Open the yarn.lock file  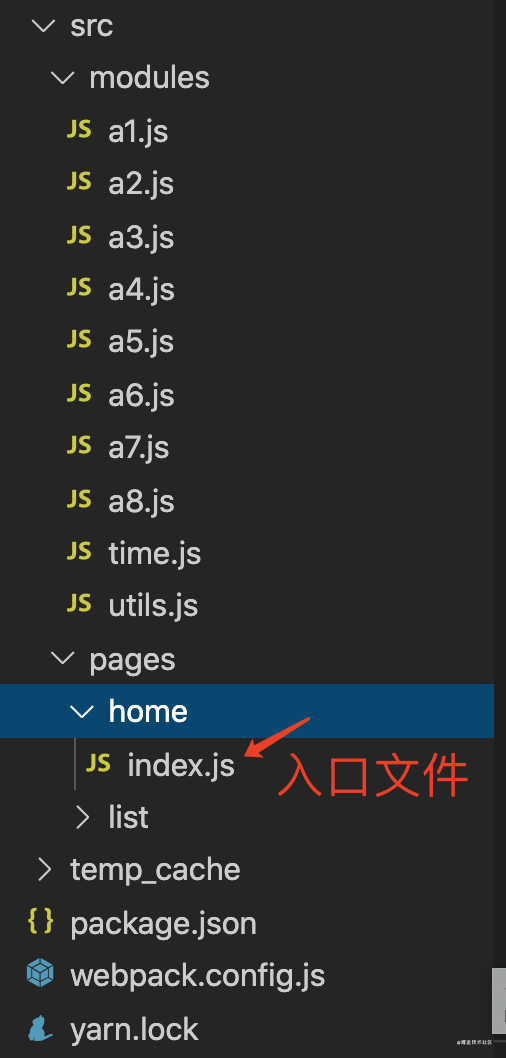tap(134, 1029)
